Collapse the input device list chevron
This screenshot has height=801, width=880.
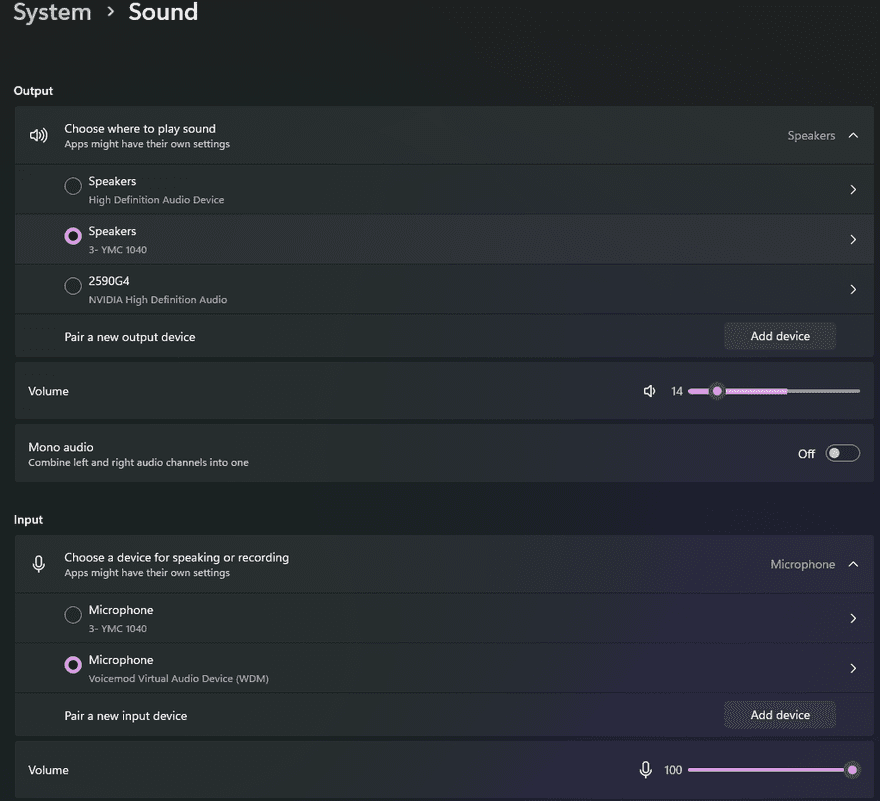click(x=853, y=564)
